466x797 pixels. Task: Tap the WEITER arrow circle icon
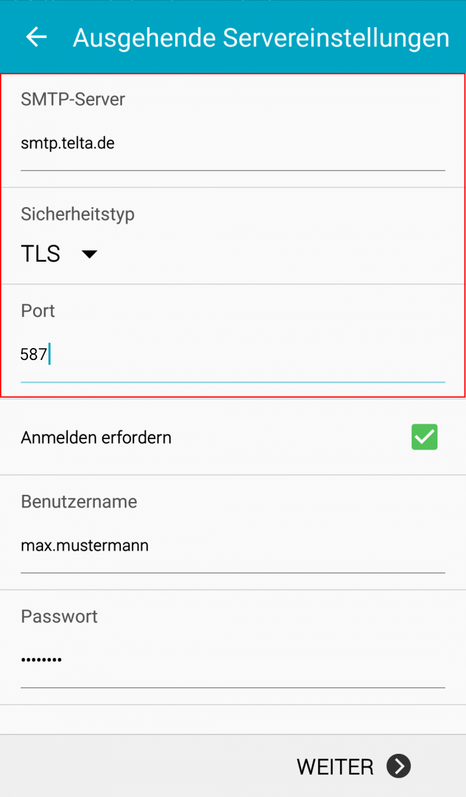click(x=398, y=766)
